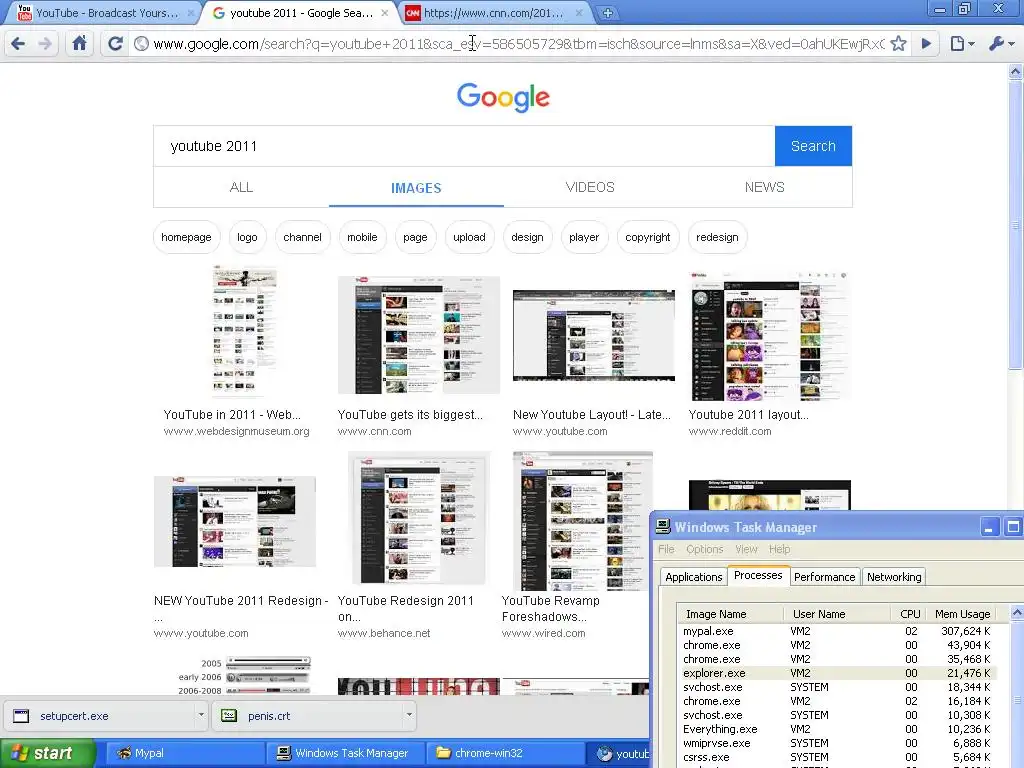Close the youtube 2011 Google Search tab
The image size is (1024, 768).
point(385,12)
